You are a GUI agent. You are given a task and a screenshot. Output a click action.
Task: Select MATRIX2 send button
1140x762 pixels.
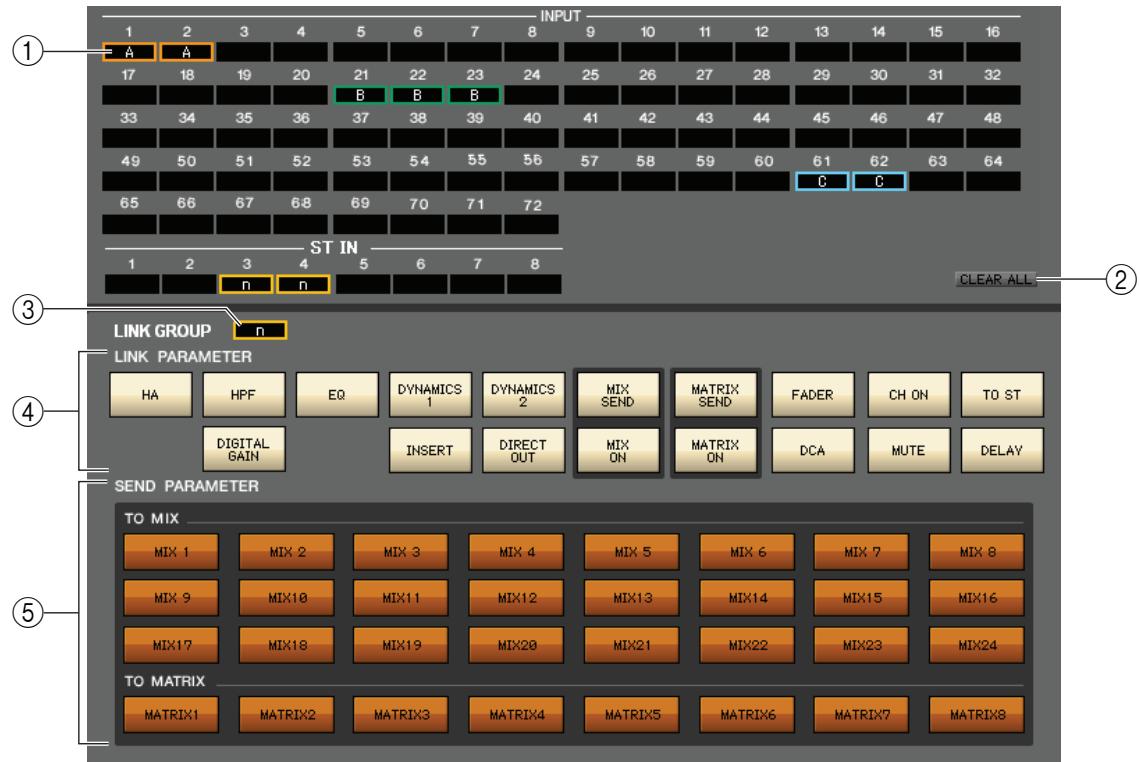[287, 715]
